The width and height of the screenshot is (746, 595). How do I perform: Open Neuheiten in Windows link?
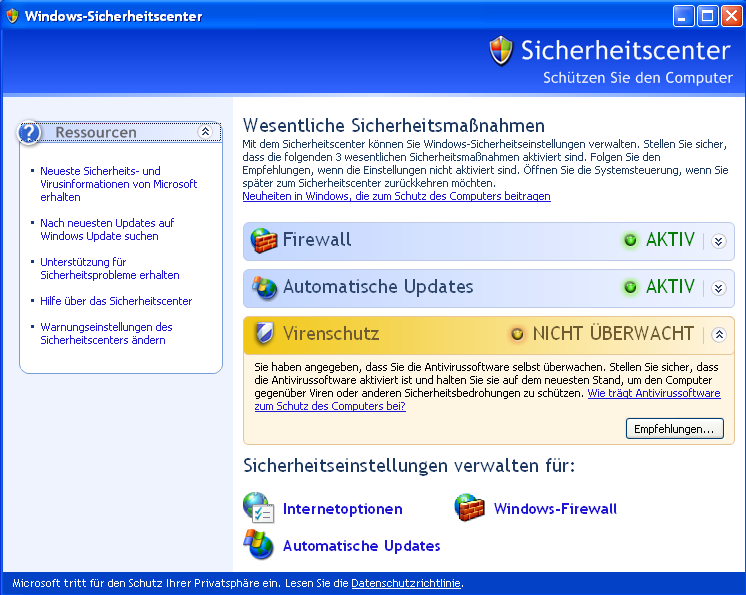(x=396, y=197)
